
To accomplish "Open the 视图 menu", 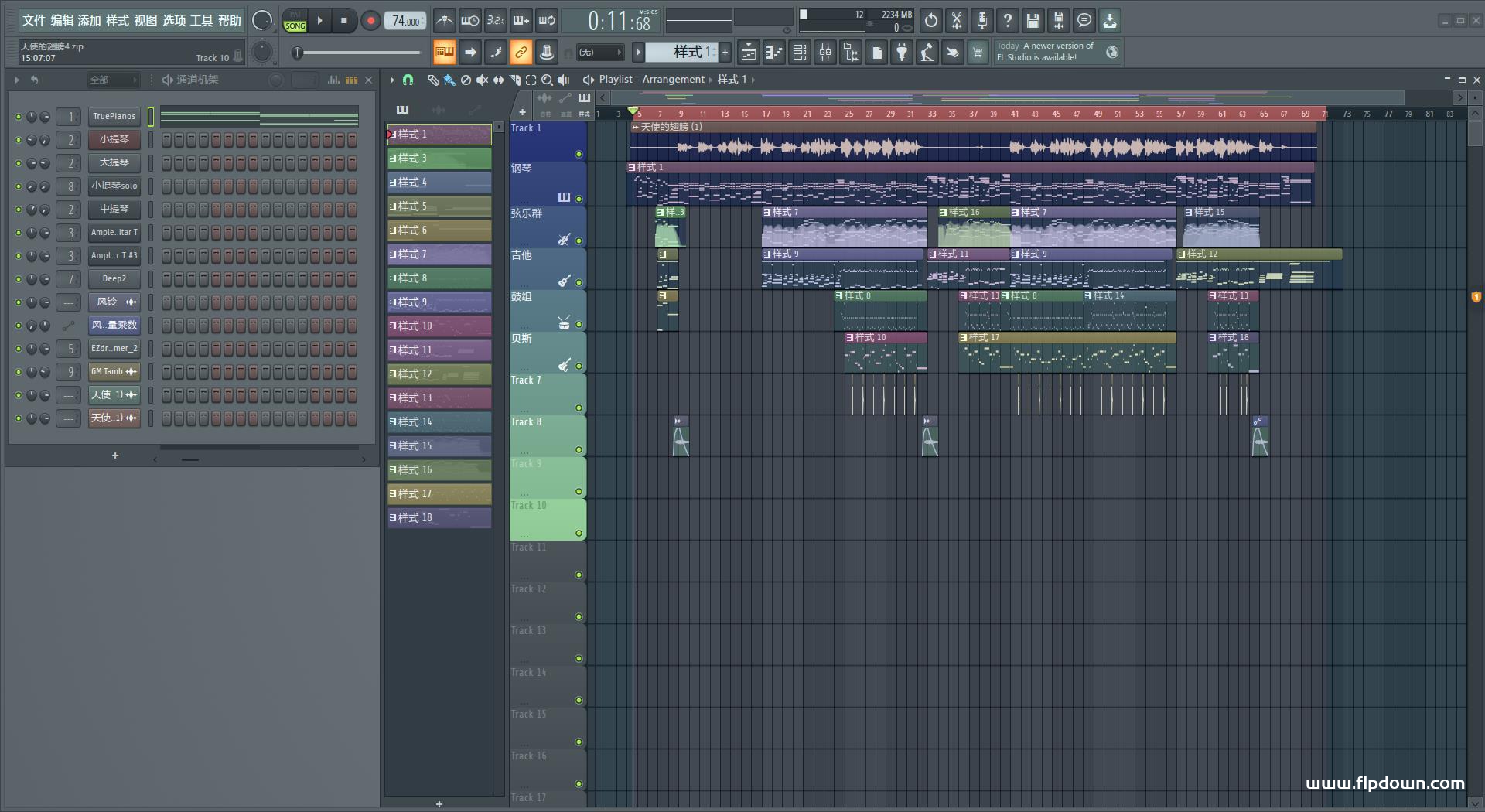I will [x=145, y=21].
